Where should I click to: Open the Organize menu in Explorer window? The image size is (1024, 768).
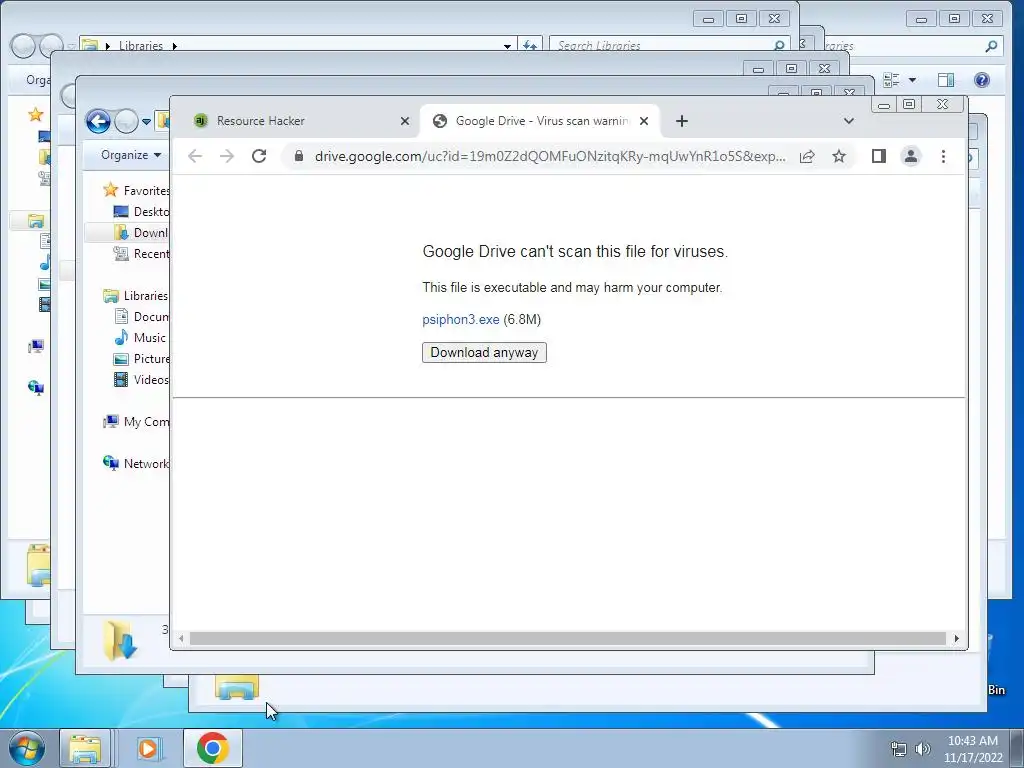click(x=131, y=155)
